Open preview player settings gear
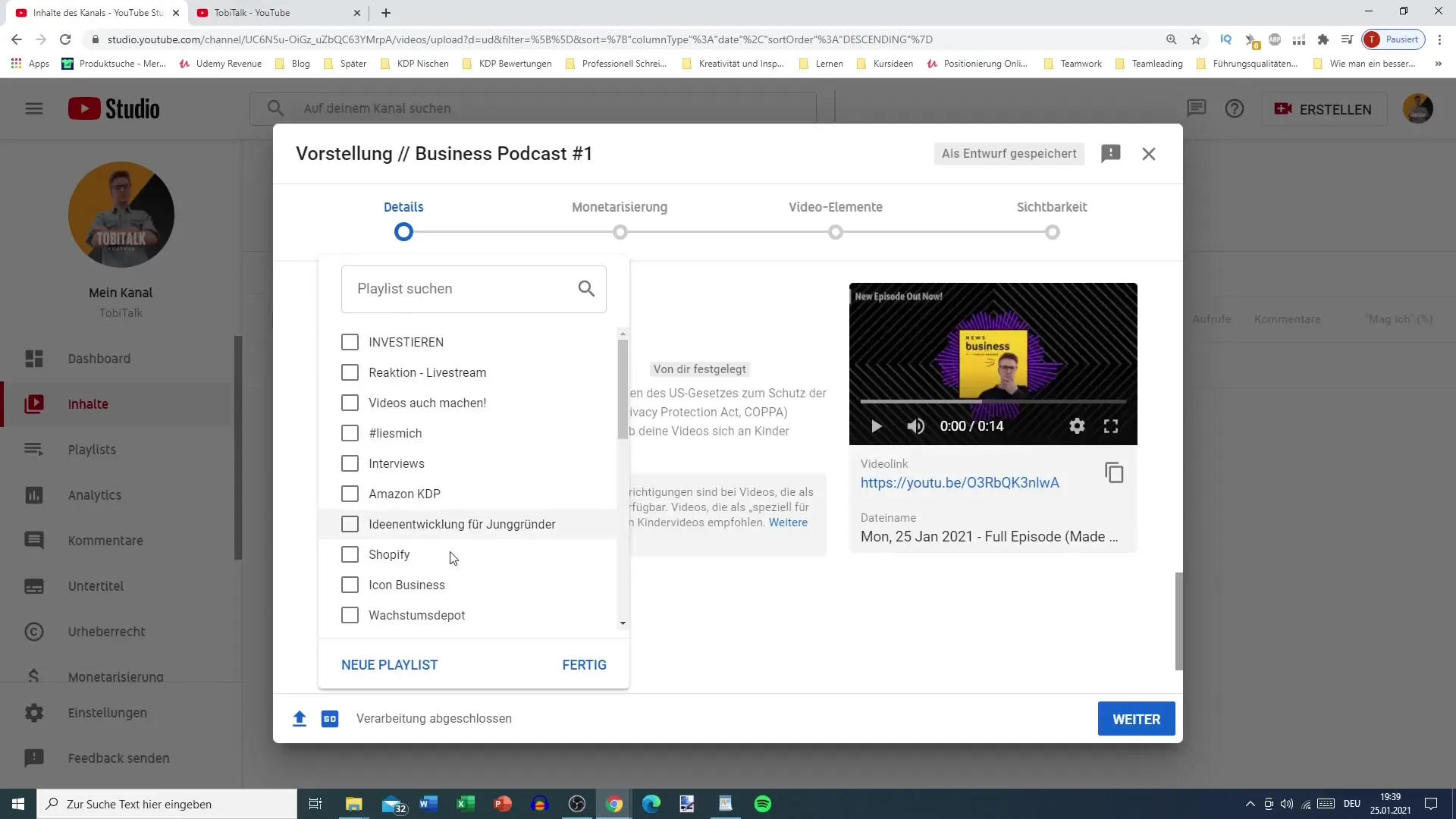 coord(1077,426)
